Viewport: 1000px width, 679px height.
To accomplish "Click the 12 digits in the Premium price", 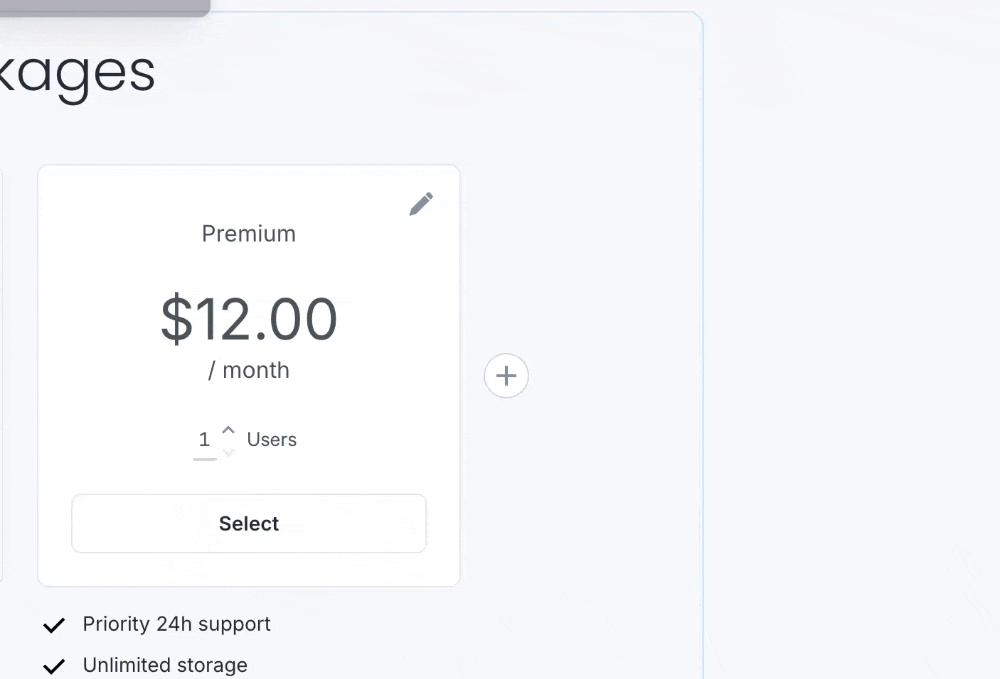I will (220, 320).
